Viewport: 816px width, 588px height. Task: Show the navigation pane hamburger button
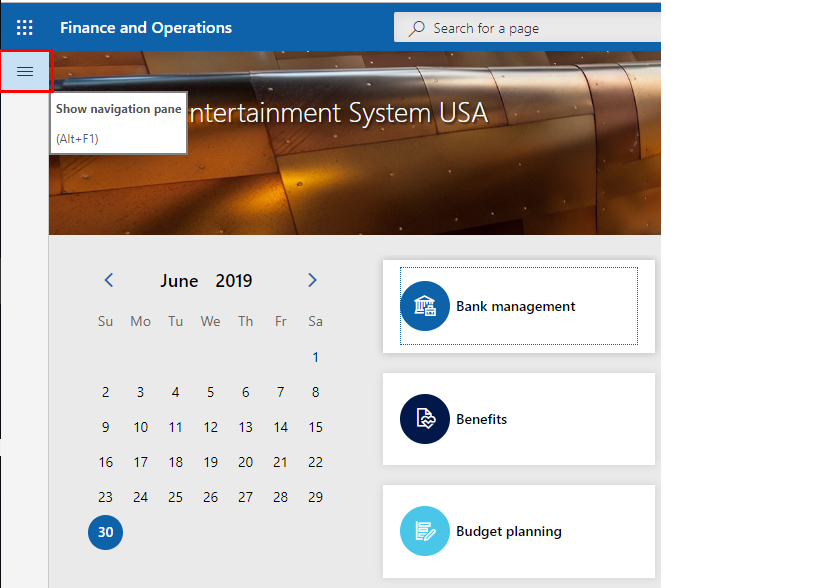coord(25,71)
